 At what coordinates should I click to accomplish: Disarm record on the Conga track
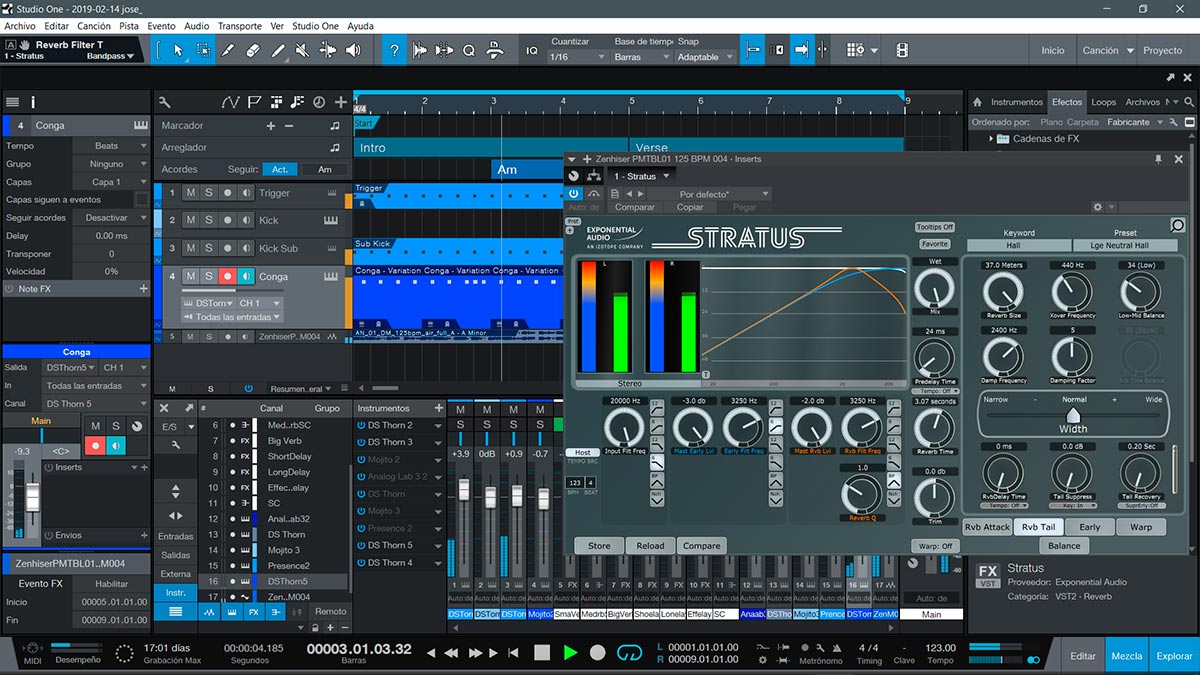pos(227,276)
